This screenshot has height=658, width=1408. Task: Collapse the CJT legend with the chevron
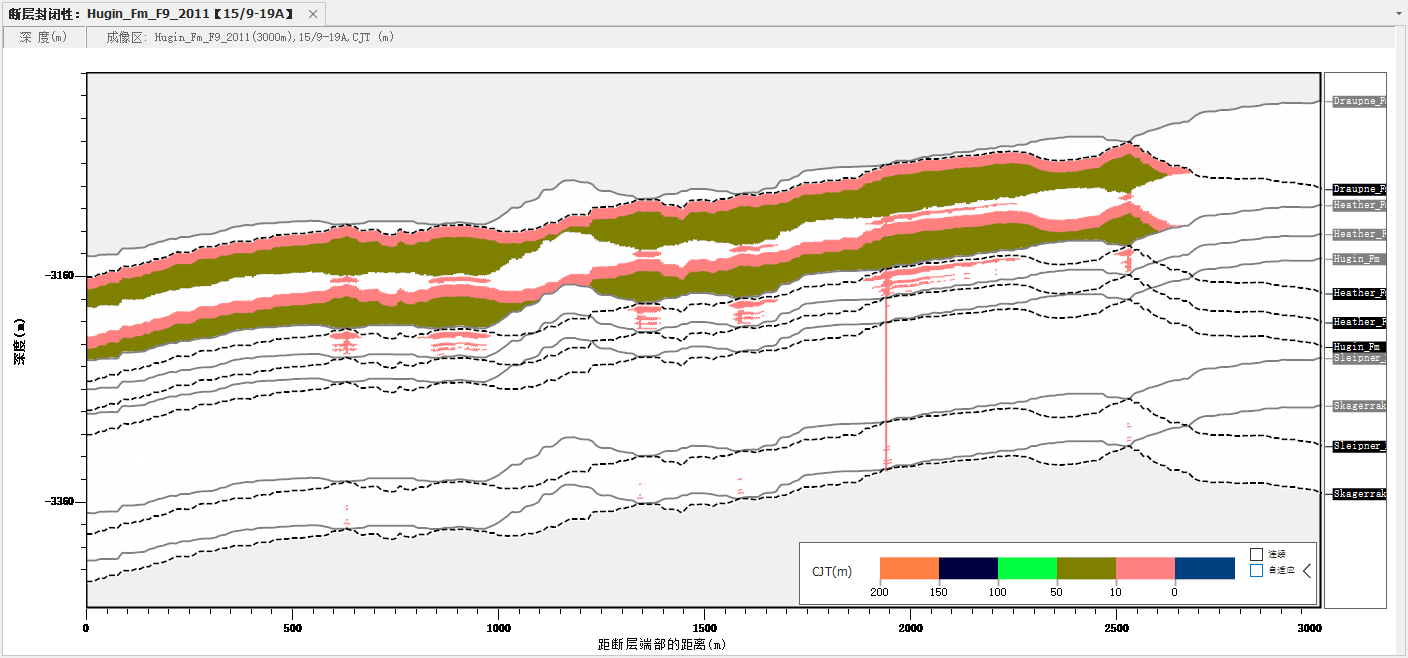point(1306,571)
